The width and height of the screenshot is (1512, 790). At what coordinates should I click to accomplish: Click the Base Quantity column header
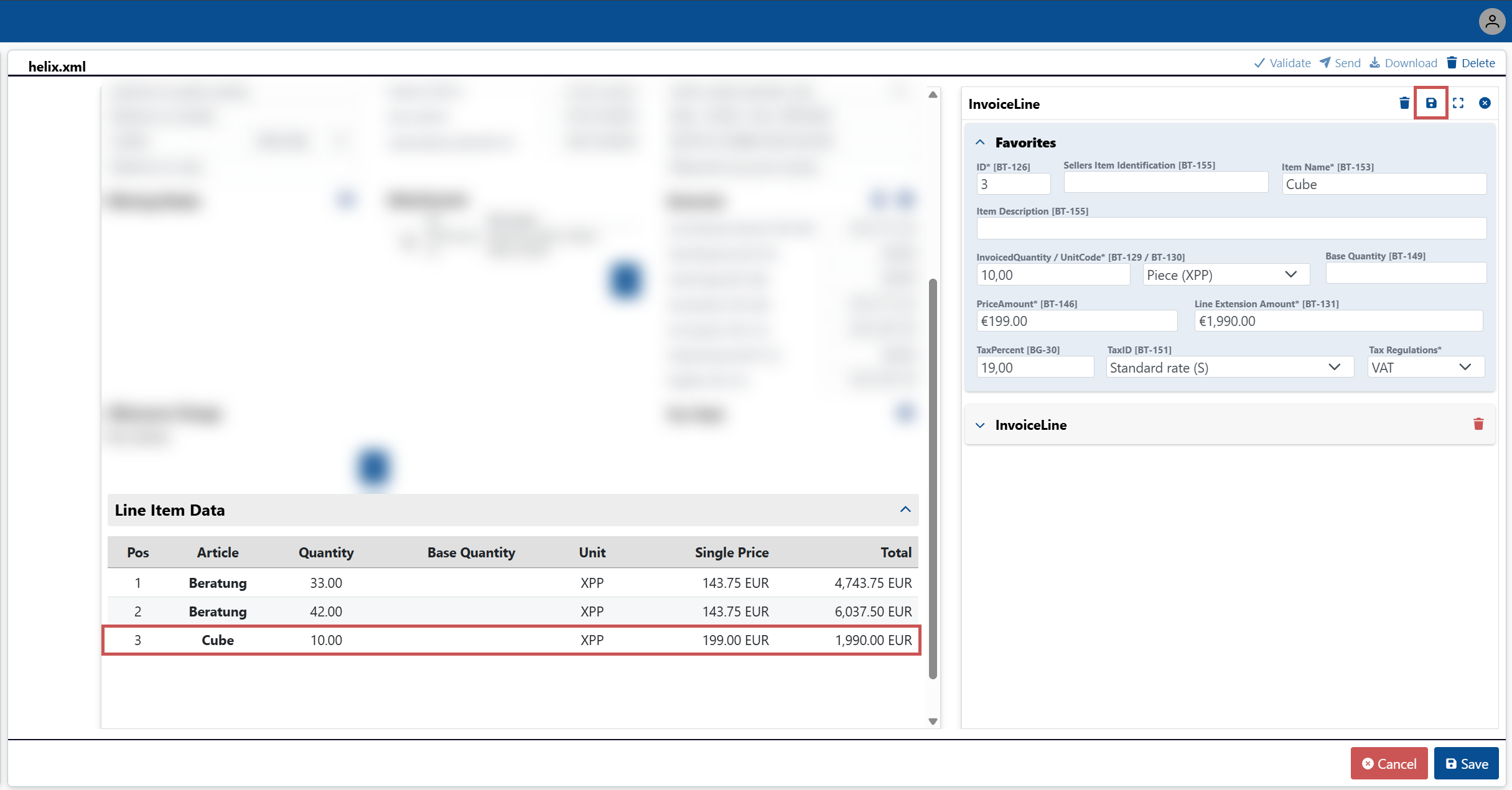click(x=471, y=552)
